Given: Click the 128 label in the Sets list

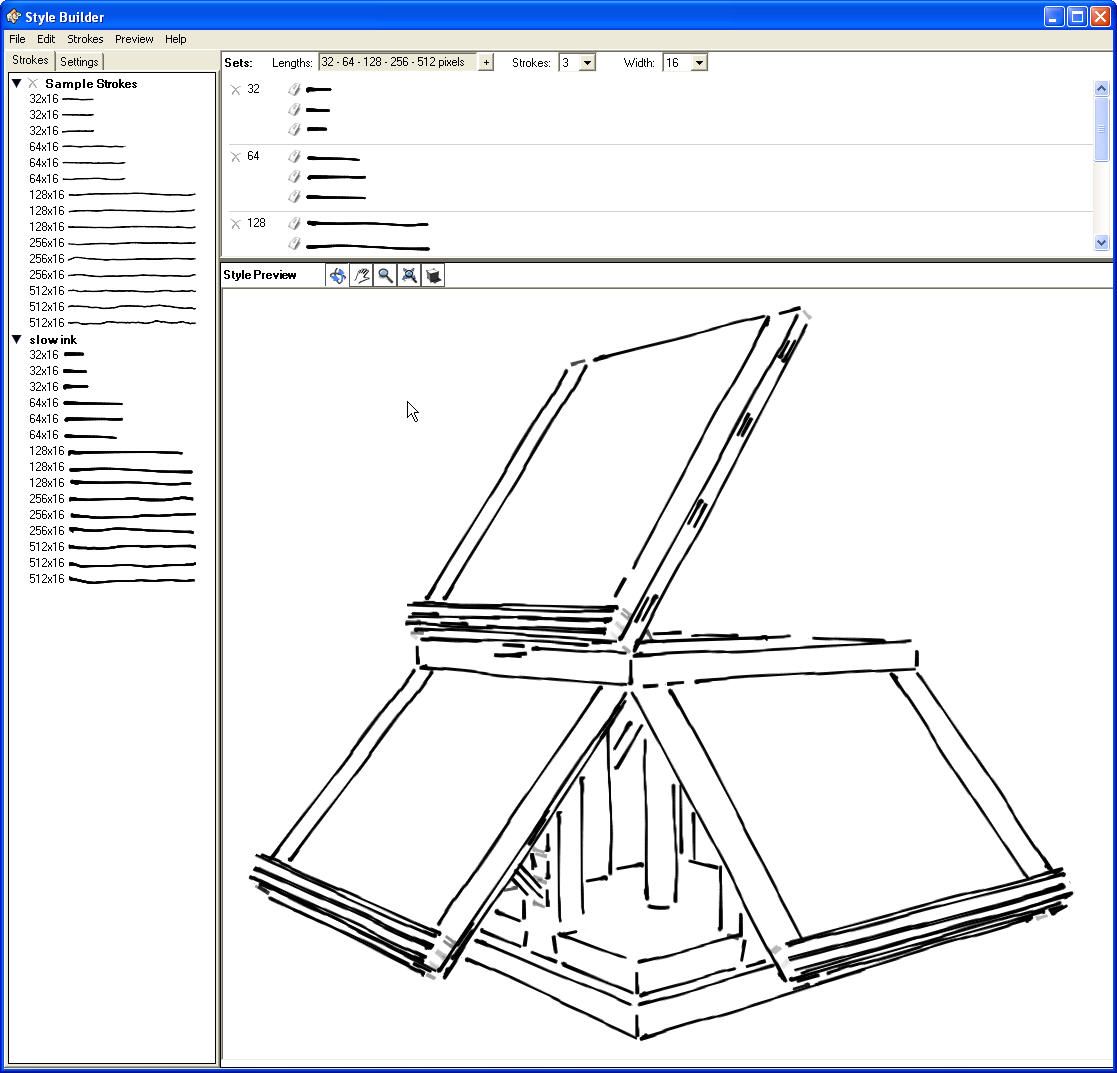Looking at the screenshot, I should (256, 223).
